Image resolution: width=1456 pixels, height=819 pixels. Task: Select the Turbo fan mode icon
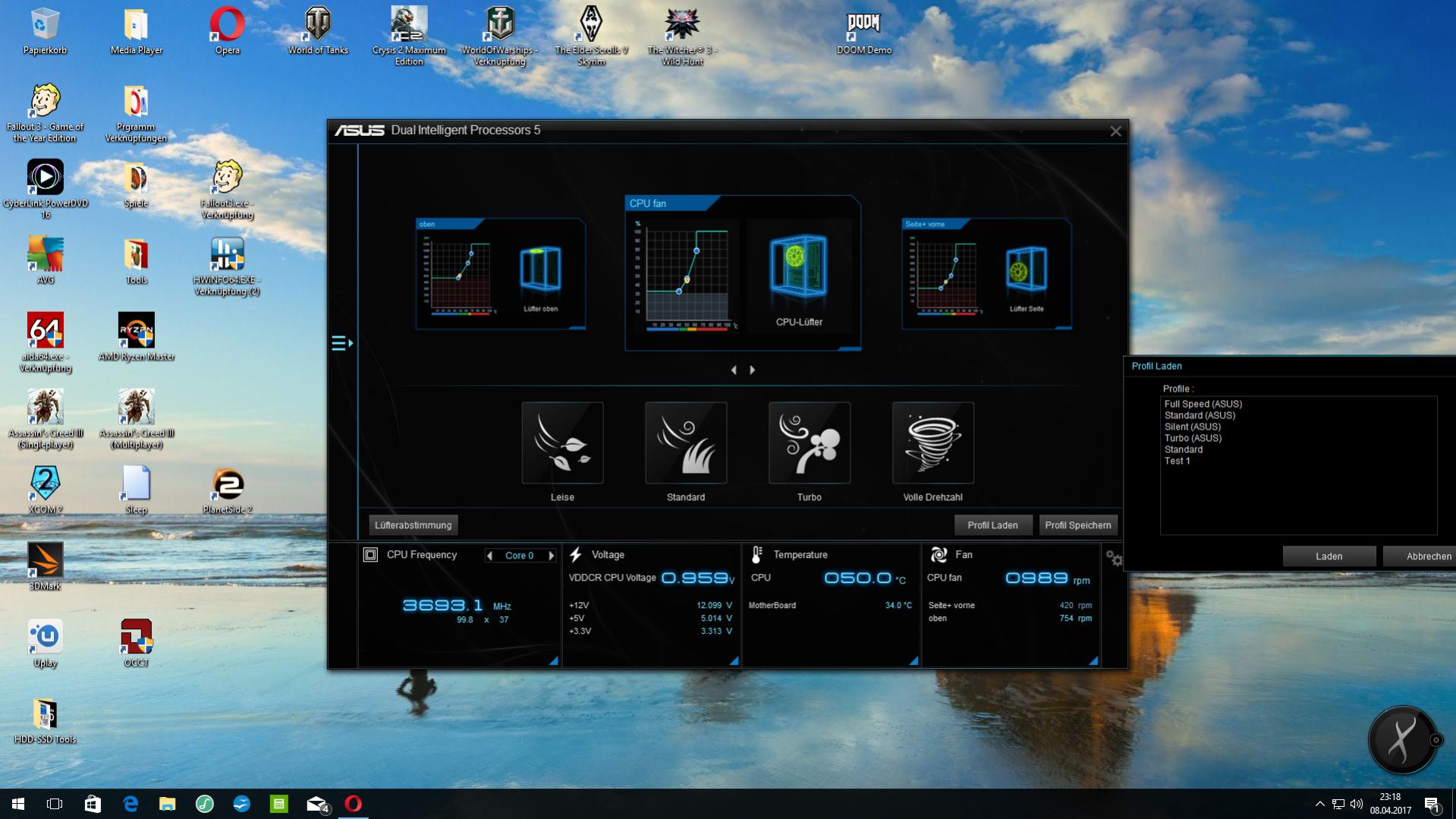click(x=810, y=443)
